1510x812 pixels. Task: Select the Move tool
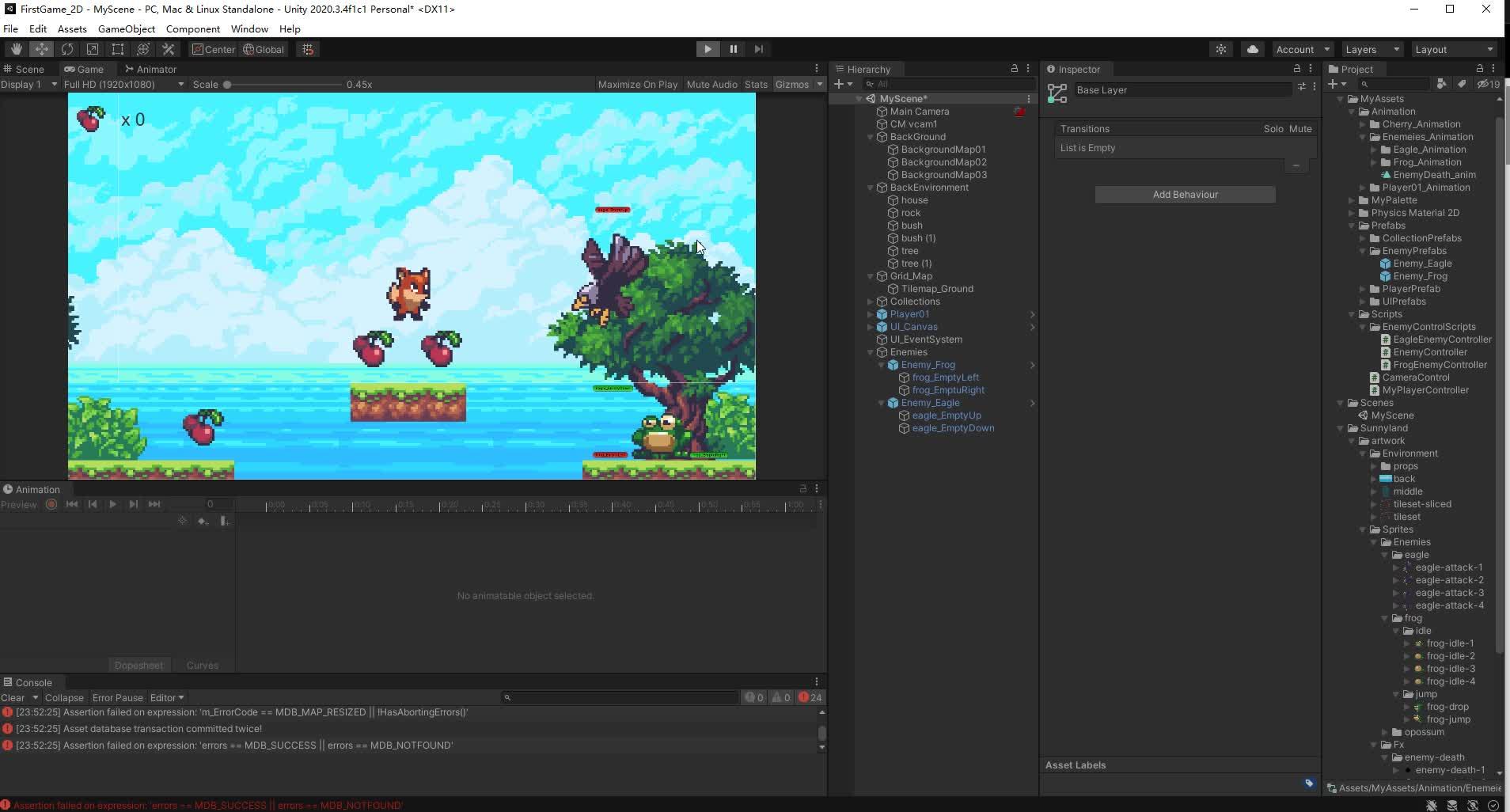tap(41, 49)
